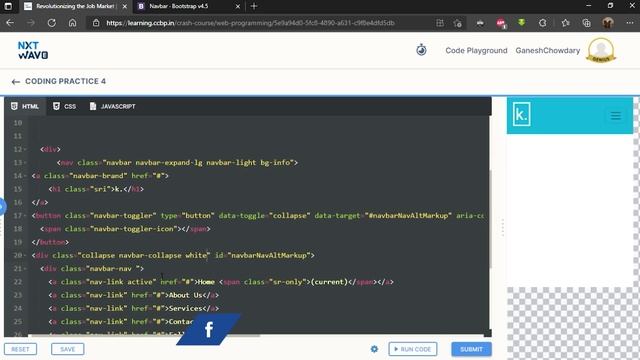640x360 pixels.
Task: Go back with the Coding Practice 4 arrow
Action: click(16, 82)
